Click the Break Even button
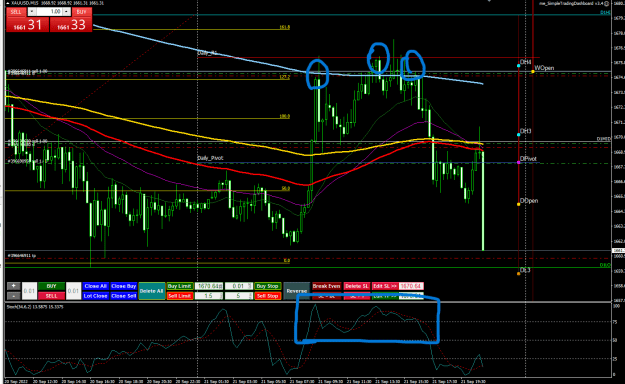This screenshot has height=384, width=625. pos(326,286)
